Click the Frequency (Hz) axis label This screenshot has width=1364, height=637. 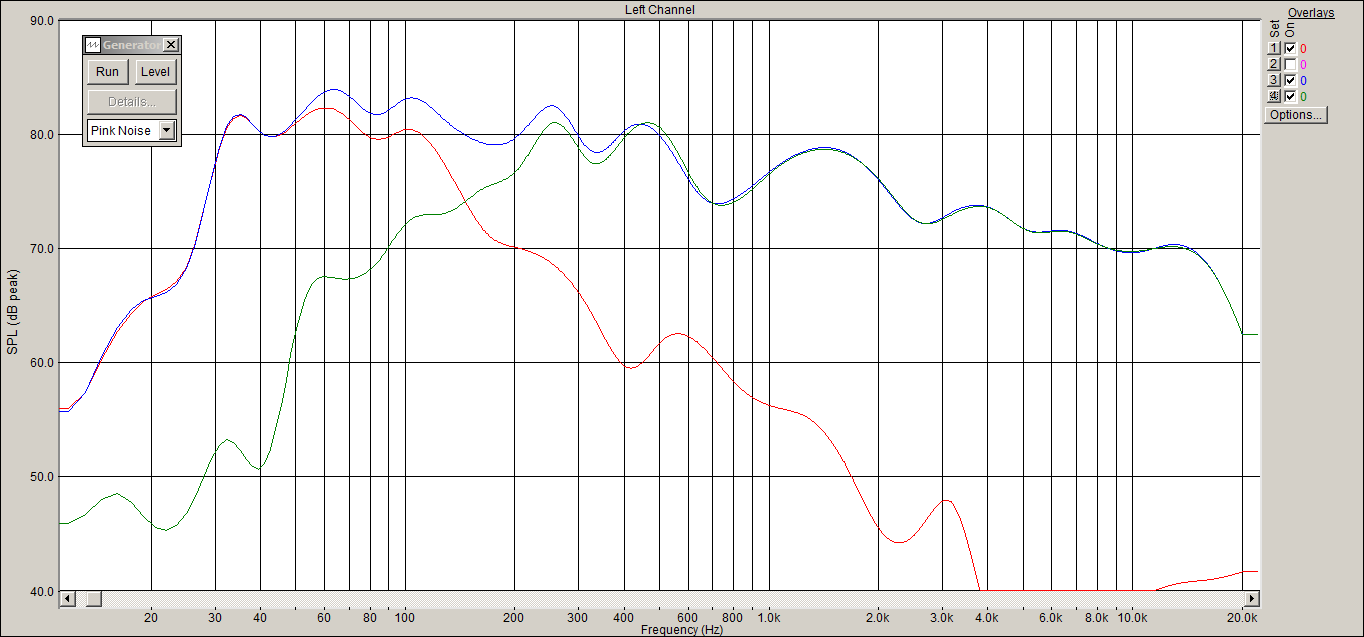[682, 630]
